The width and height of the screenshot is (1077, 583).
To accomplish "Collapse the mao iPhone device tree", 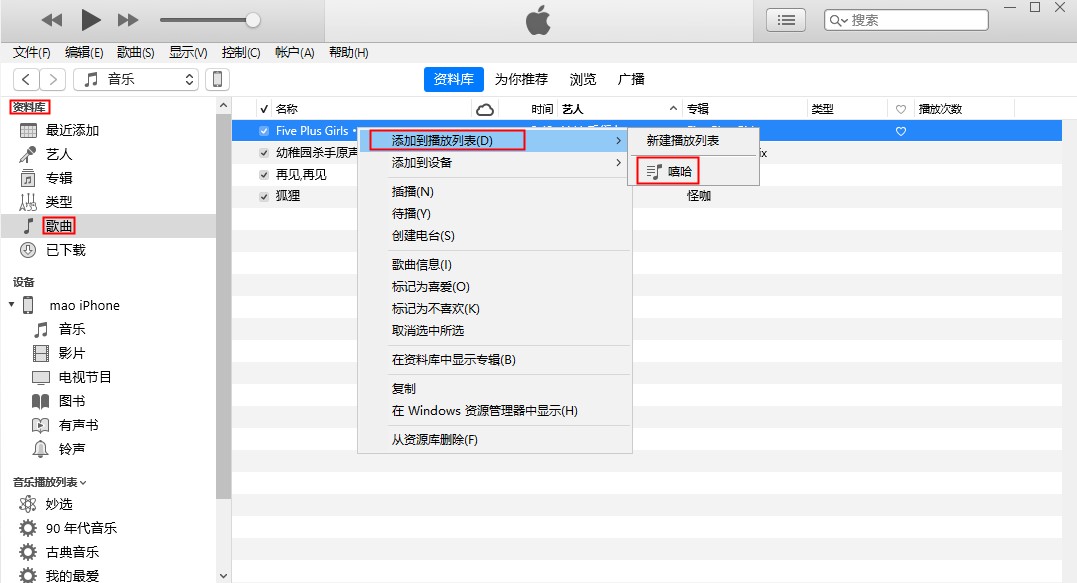I will tap(12, 305).
